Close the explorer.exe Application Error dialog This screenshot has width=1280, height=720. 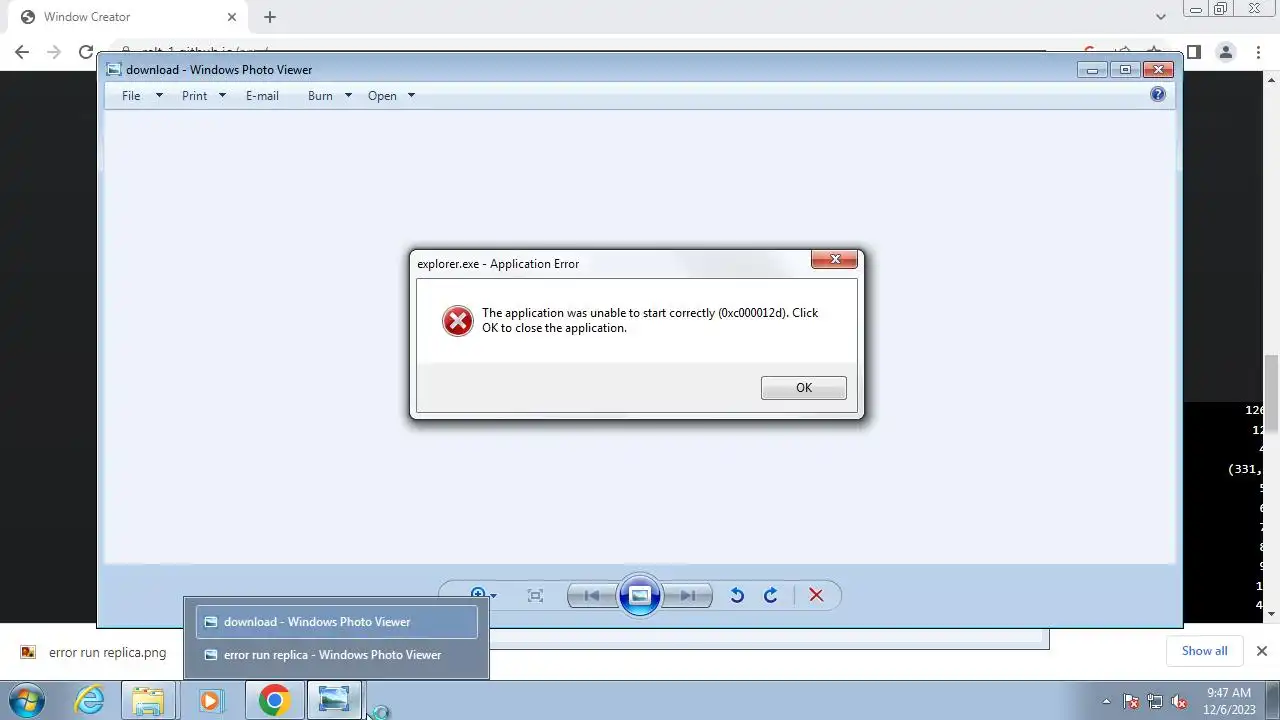834,260
